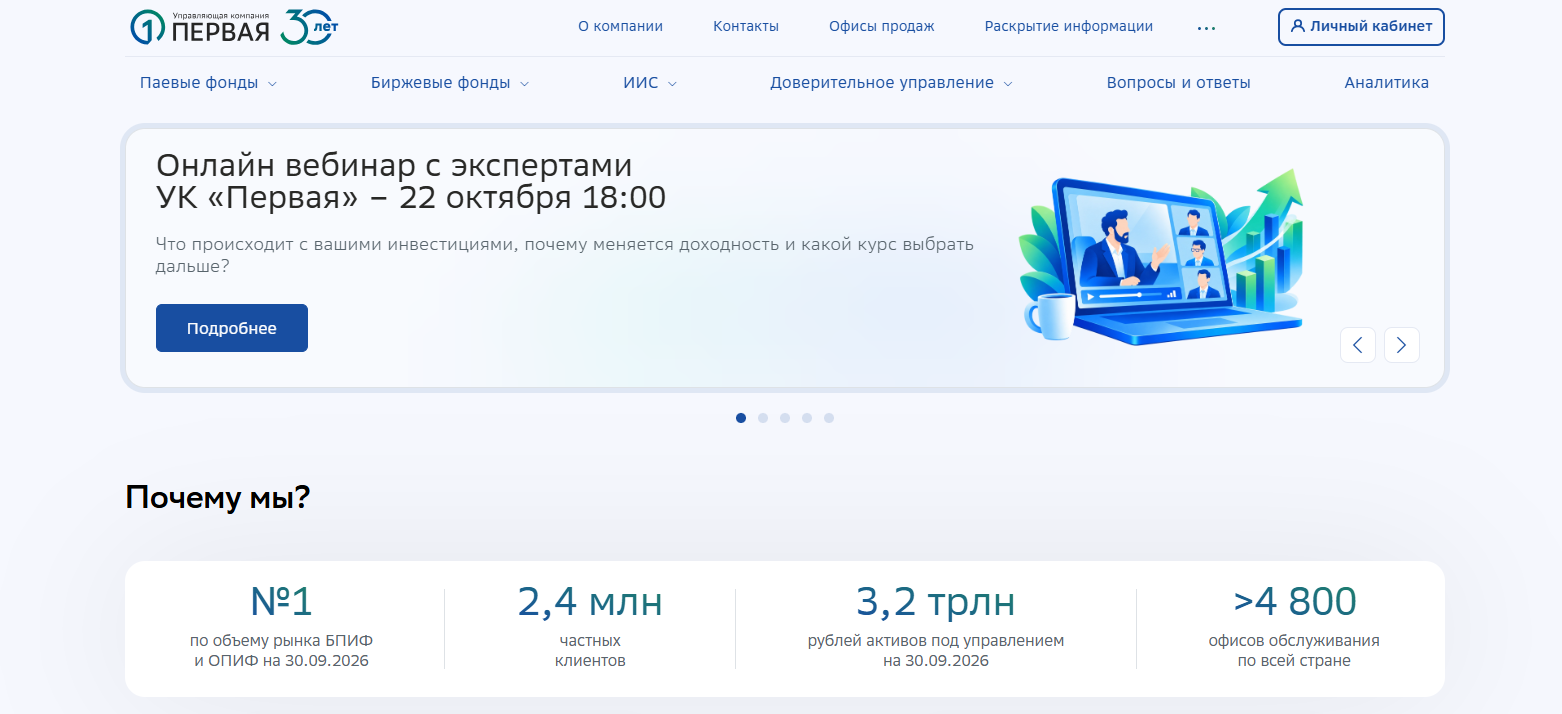
Task: Click the >4 800 statistic
Action: click(1294, 602)
